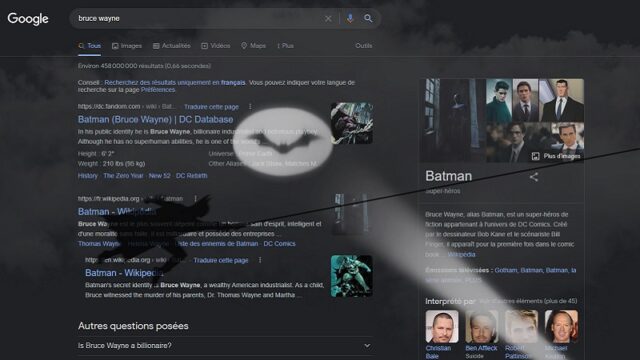Viewport: 640px width, 360px height.
Task: Click the bat-signal spotlight easter egg
Action: 282,142
